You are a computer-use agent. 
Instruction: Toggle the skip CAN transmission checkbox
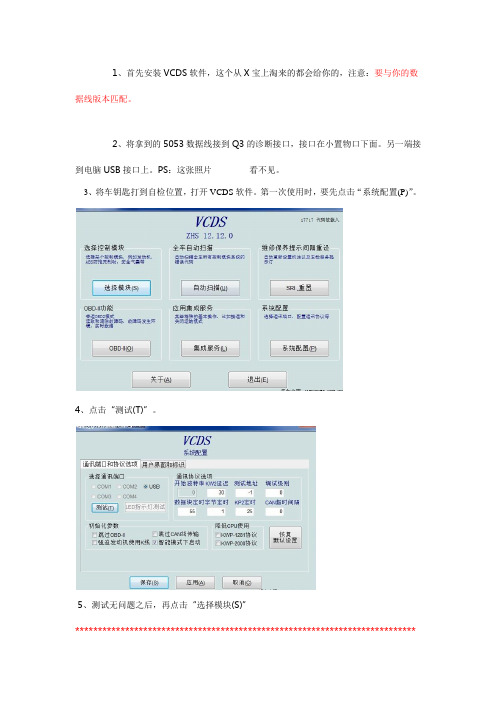click(x=155, y=535)
